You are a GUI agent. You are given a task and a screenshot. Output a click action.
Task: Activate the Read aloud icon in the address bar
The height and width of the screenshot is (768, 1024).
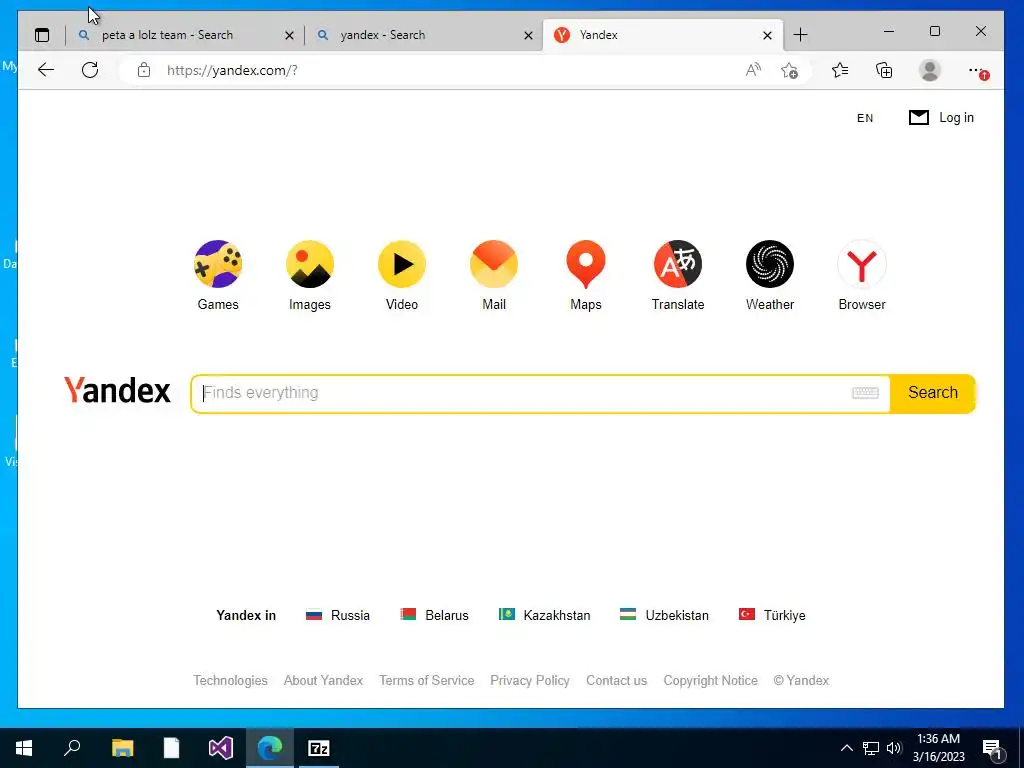click(753, 70)
